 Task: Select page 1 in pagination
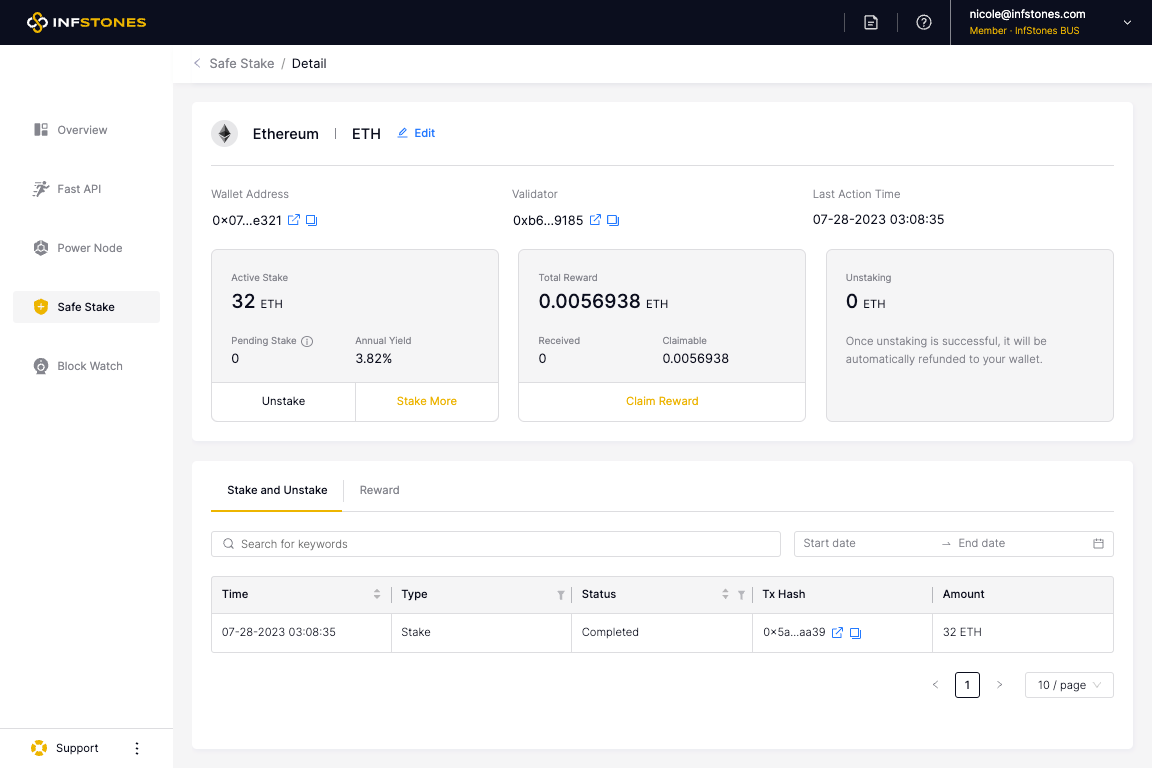pos(967,685)
